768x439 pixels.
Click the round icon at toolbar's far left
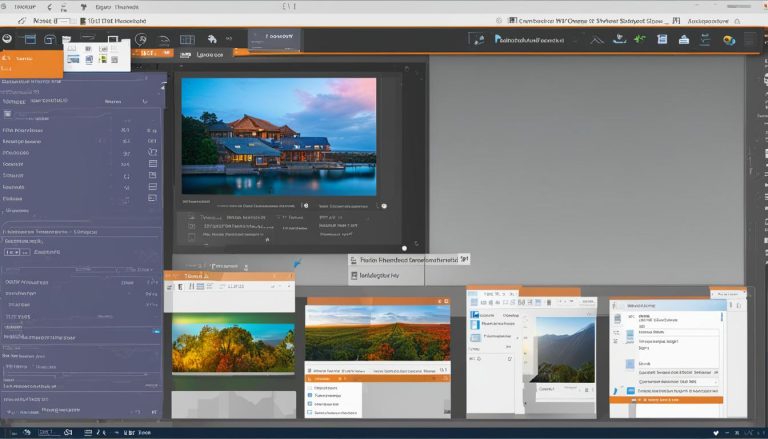[8, 39]
